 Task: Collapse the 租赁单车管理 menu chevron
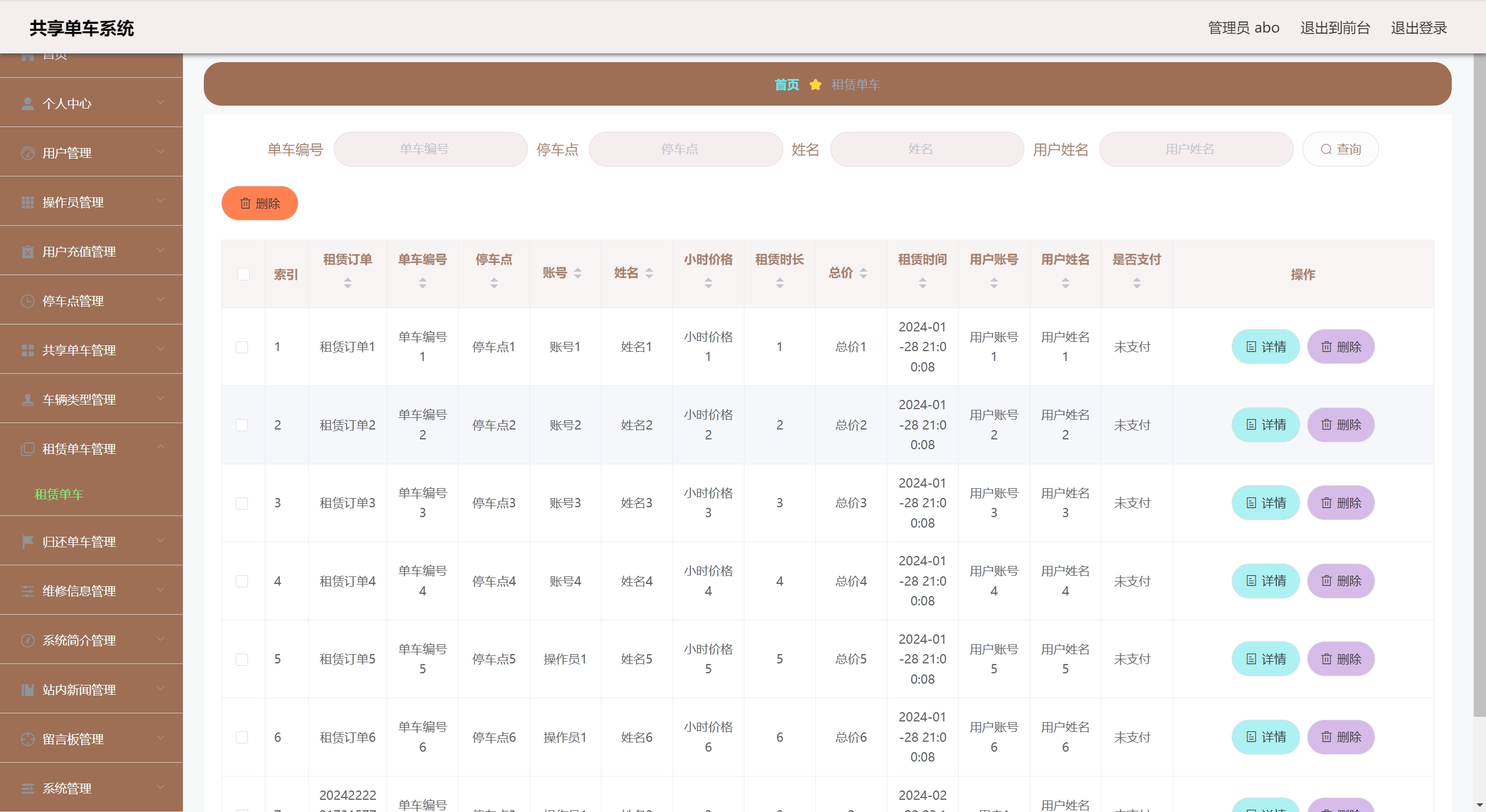[161, 447]
